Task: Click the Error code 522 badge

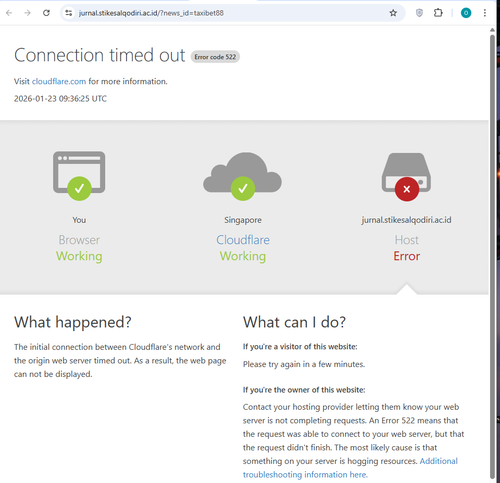Action: point(215,57)
